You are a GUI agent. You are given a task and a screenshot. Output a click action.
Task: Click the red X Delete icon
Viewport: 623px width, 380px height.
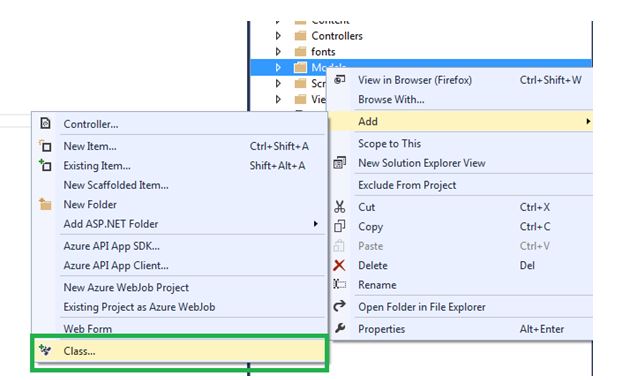pyautogui.click(x=339, y=265)
